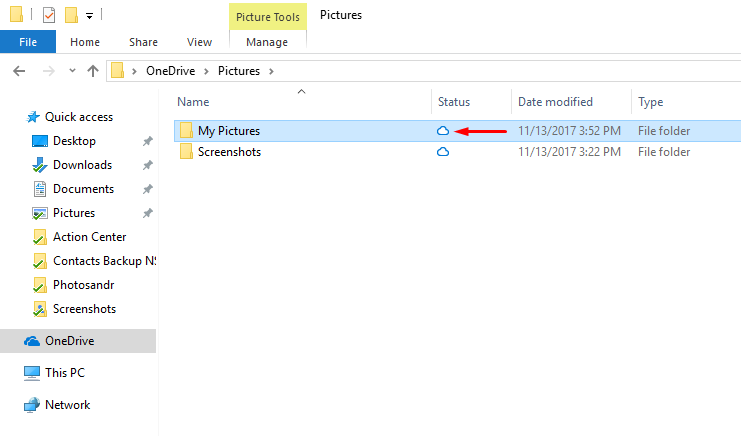Click the Pictures icon in Quick access
741x436 pixels.
(x=40, y=214)
